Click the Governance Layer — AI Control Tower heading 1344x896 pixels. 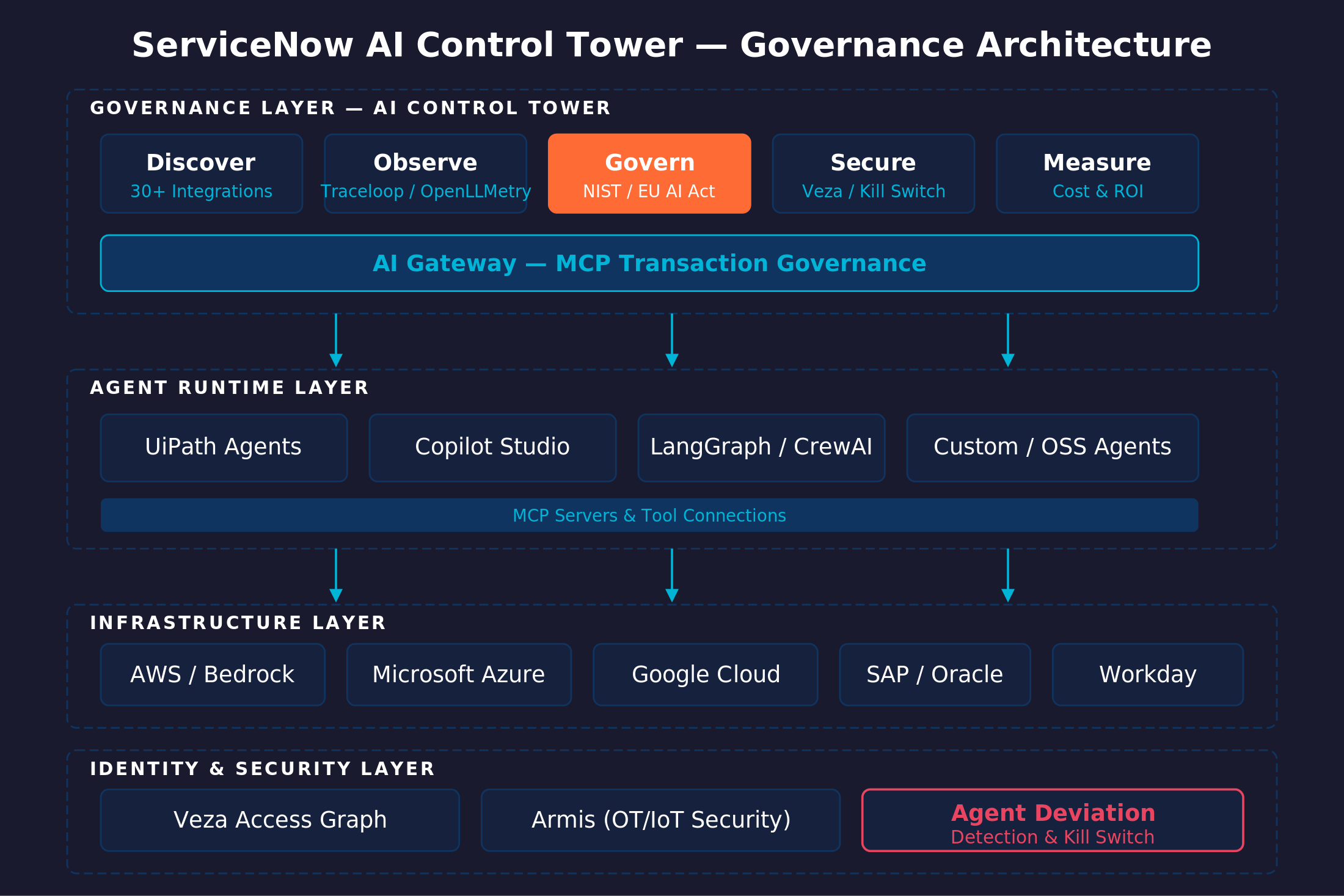[x=350, y=108]
